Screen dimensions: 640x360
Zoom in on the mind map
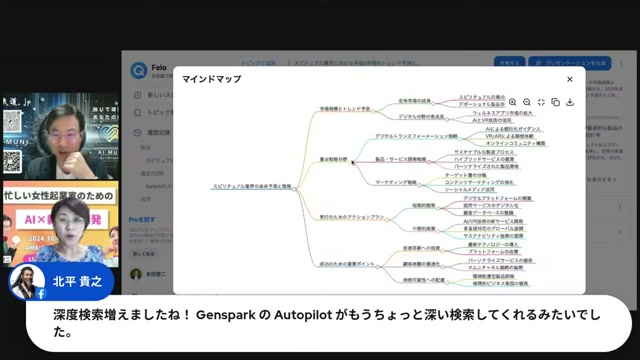click(513, 102)
